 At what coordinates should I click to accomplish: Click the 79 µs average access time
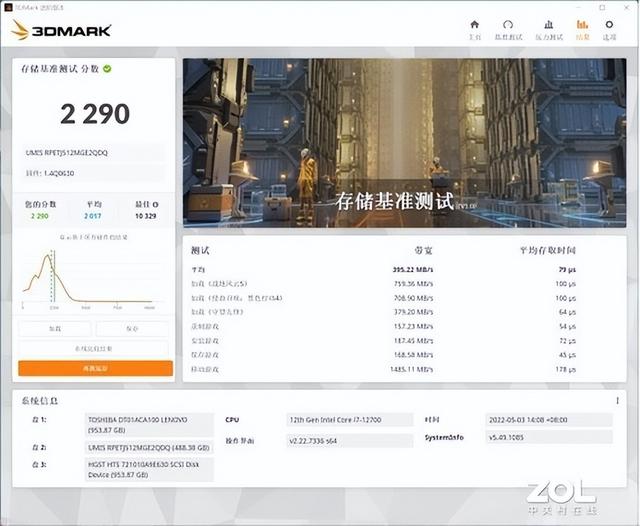[x=567, y=270]
